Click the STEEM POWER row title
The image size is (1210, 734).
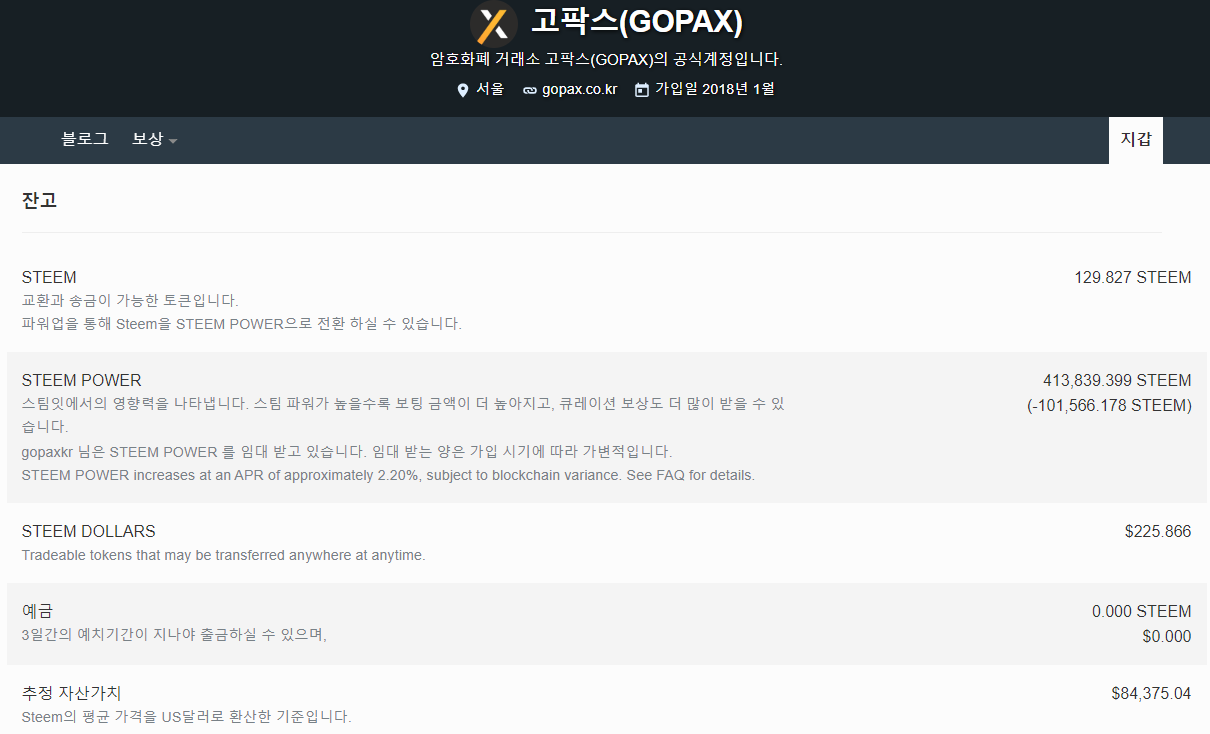(x=82, y=380)
